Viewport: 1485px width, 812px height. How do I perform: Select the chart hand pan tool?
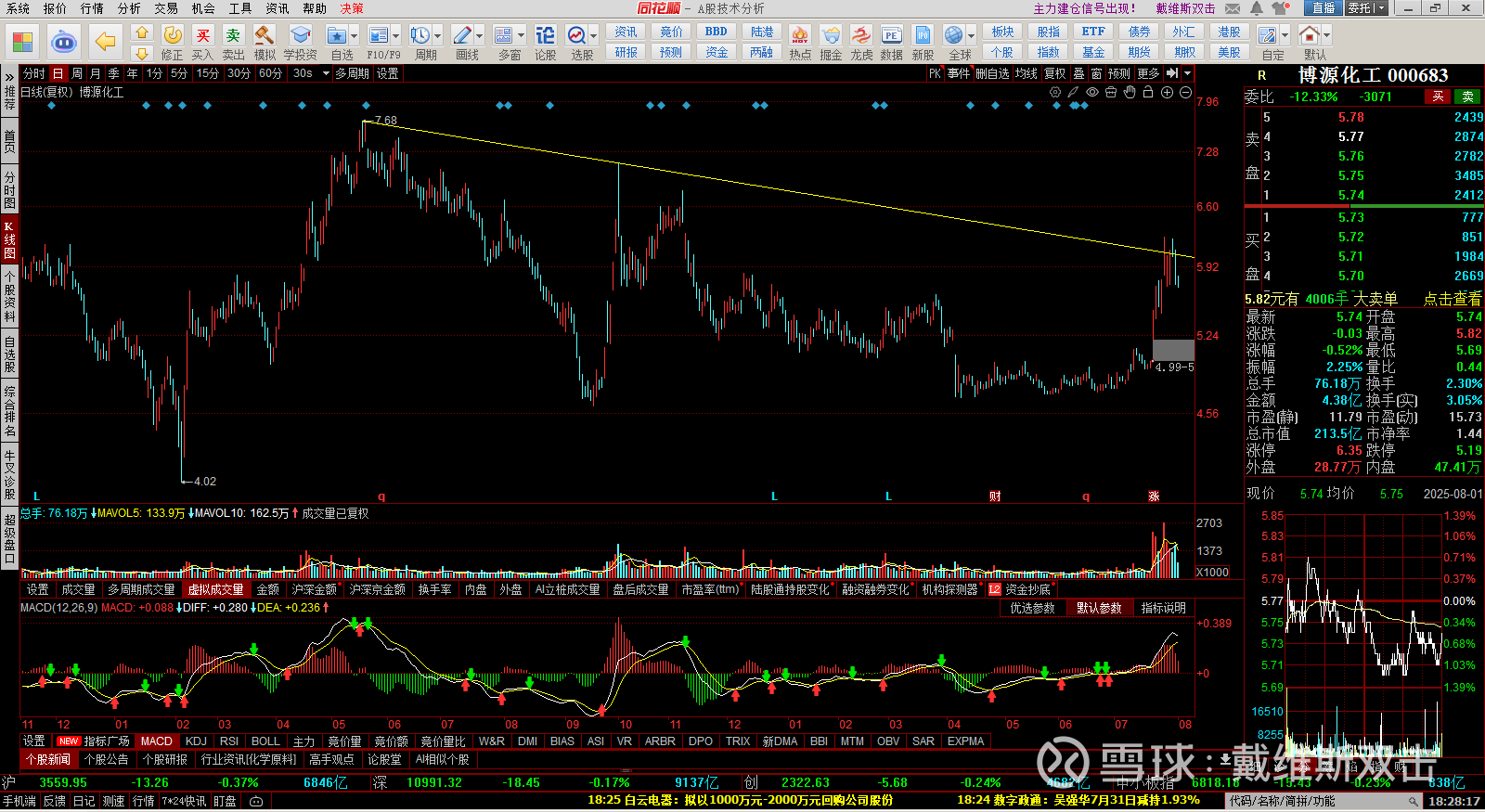pyautogui.click(x=1130, y=93)
